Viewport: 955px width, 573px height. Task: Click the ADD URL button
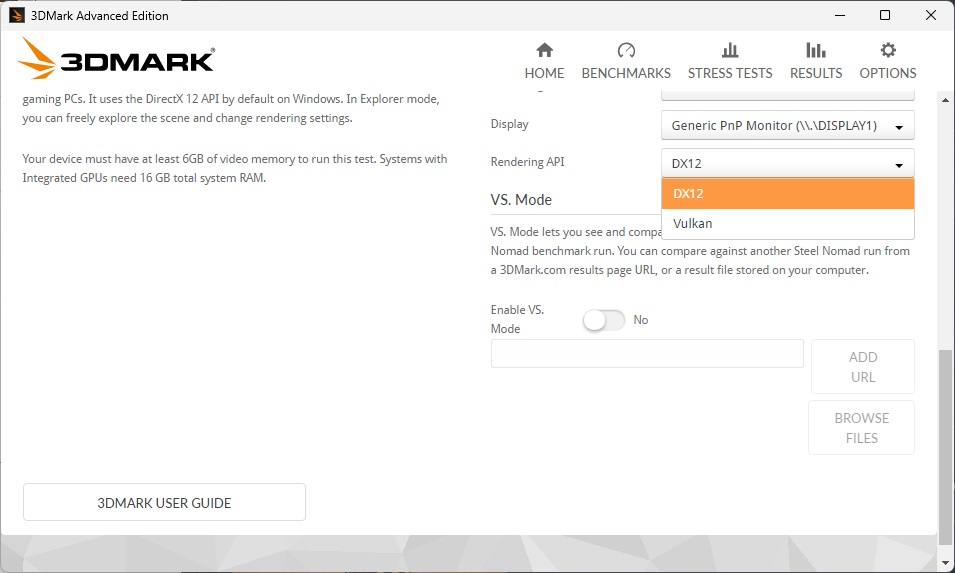point(862,367)
